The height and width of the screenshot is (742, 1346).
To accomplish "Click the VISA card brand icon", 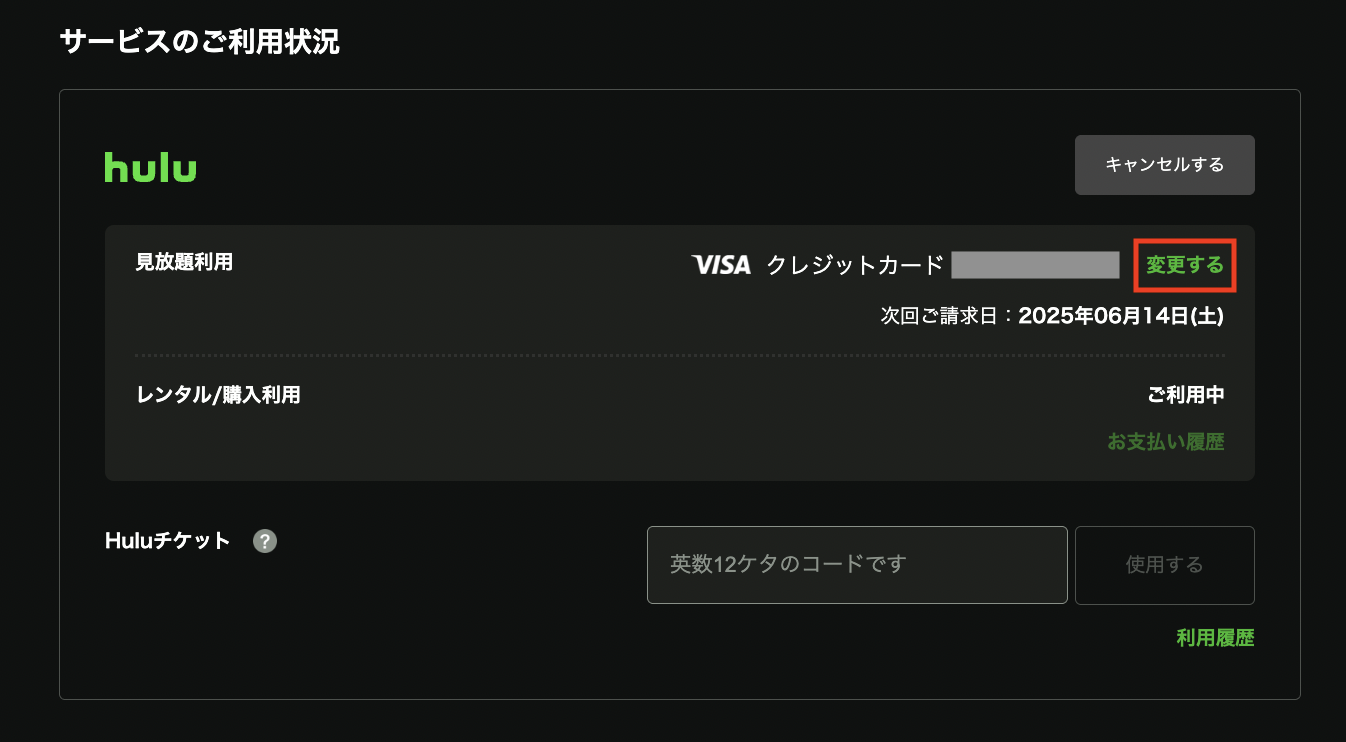I will [x=722, y=265].
